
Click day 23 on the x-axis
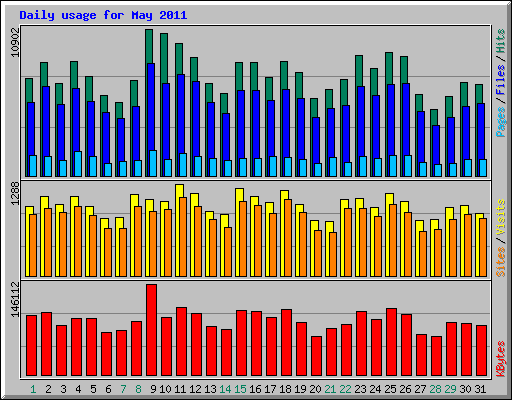360,389
